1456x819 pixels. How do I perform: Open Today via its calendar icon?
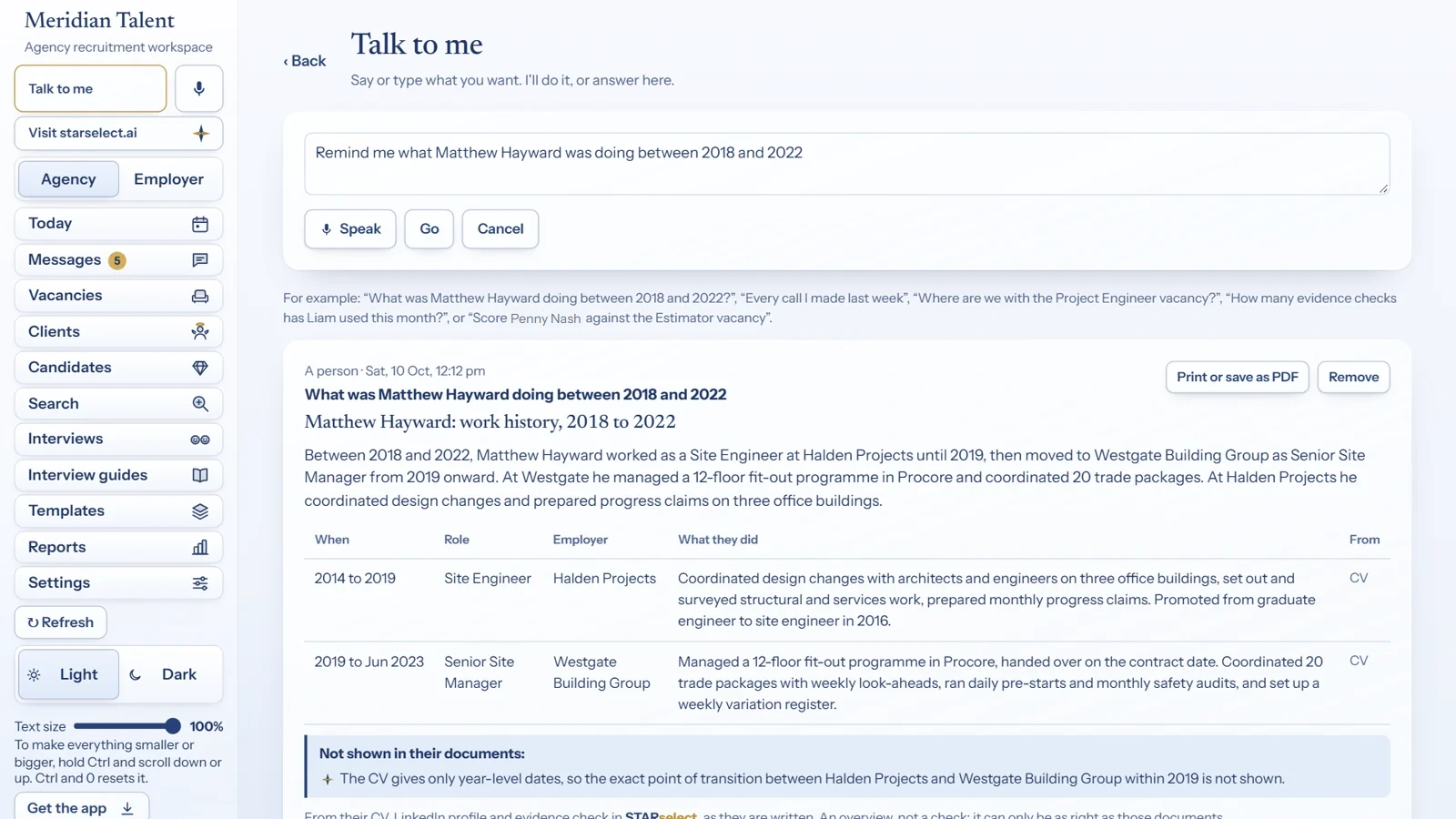pyautogui.click(x=200, y=224)
